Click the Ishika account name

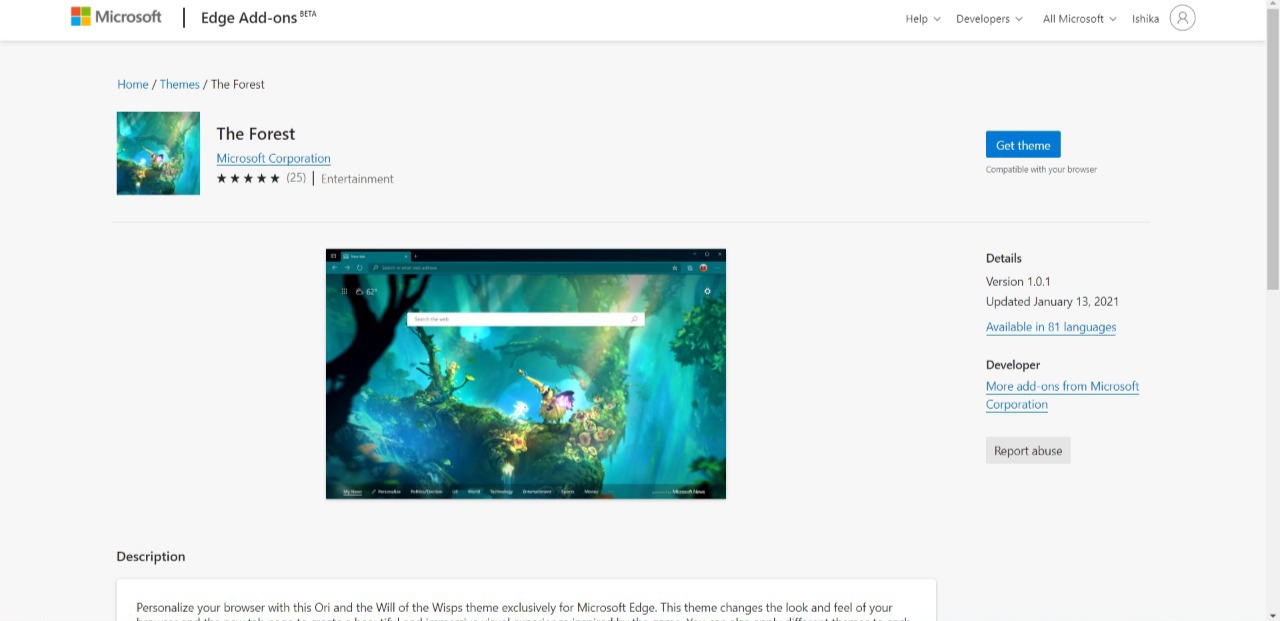1145,19
